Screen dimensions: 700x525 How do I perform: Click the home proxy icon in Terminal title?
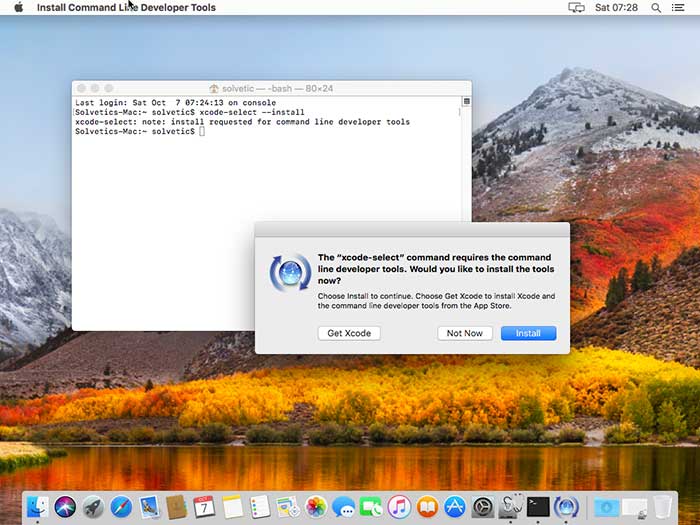pyautogui.click(x=214, y=88)
